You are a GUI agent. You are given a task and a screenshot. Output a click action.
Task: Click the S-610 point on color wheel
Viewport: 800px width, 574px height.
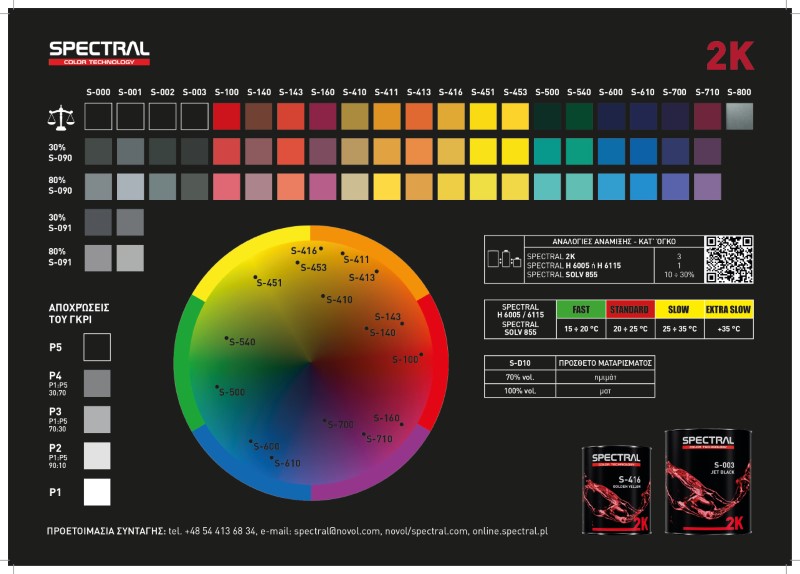271,458
